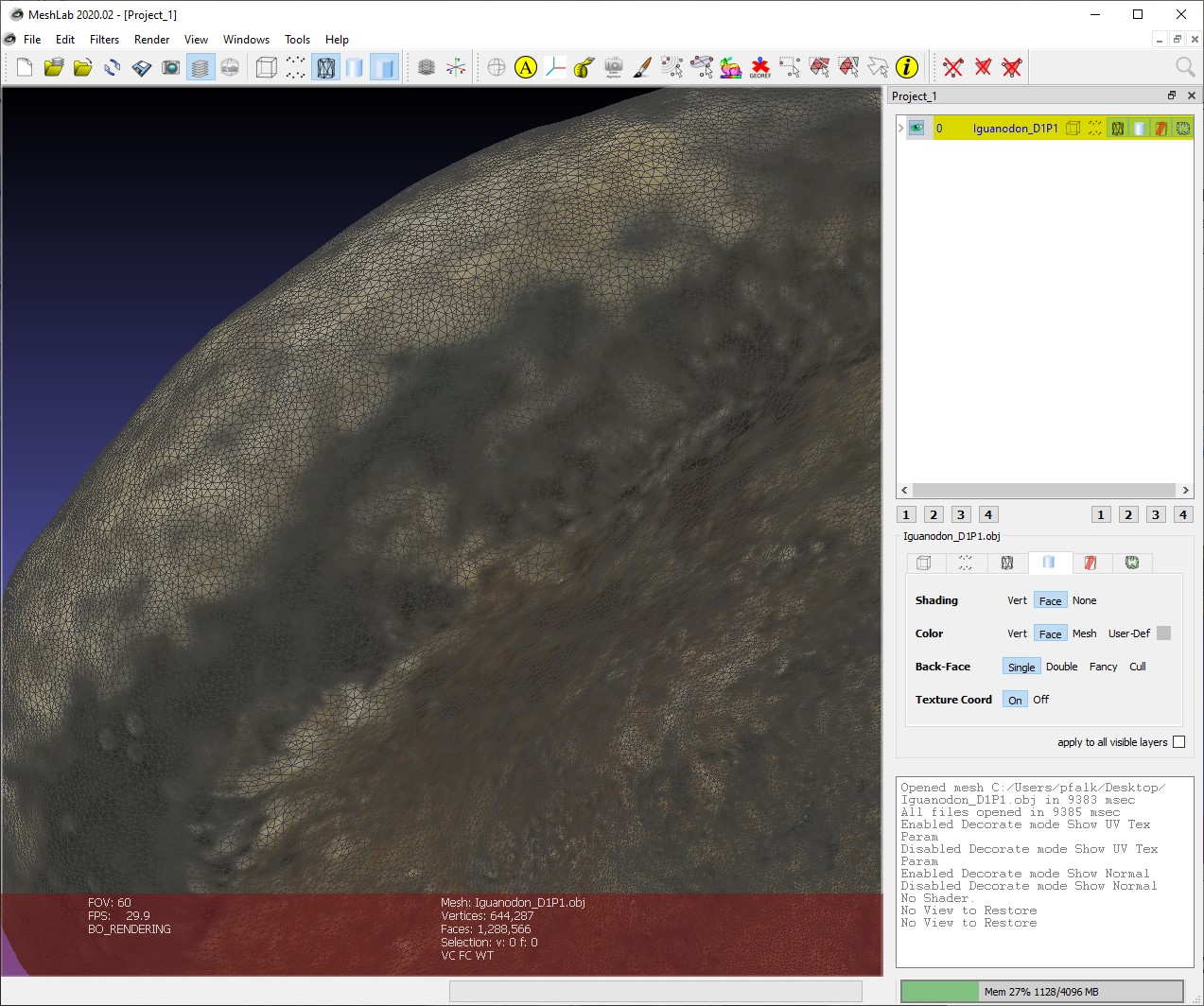Viewport: 1204px width, 1006px height.
Task: Open the Filters menu
Action: pyautogui.click(x=104, y=40)
